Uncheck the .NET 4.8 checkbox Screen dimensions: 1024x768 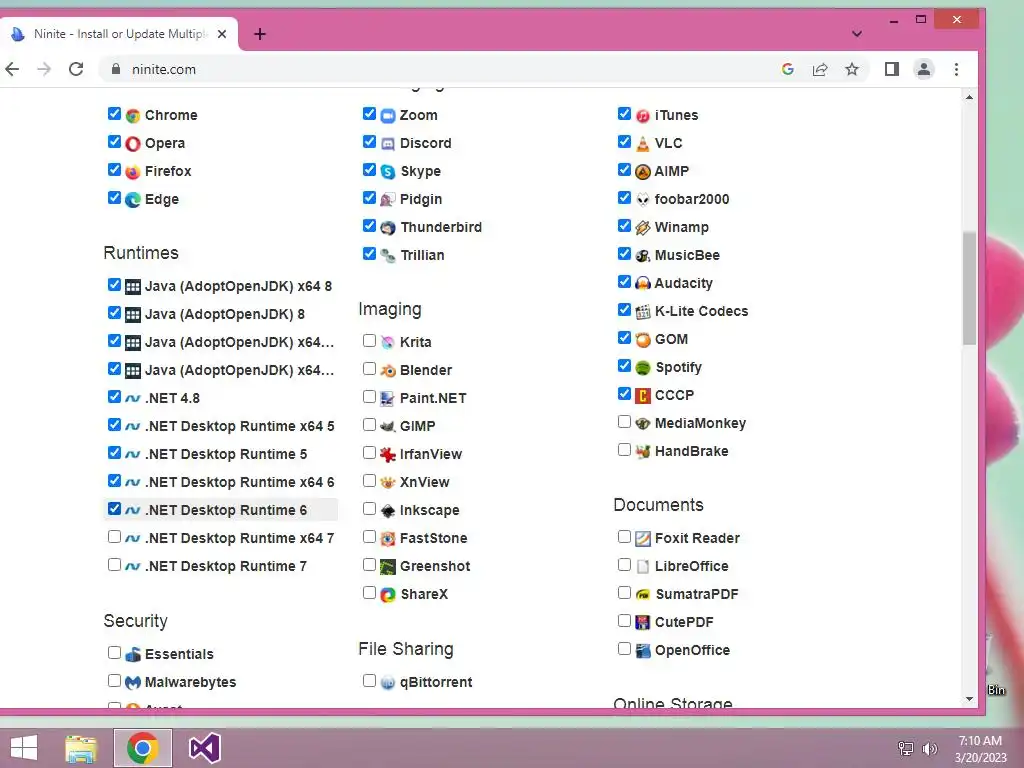[x=114, y=397]
